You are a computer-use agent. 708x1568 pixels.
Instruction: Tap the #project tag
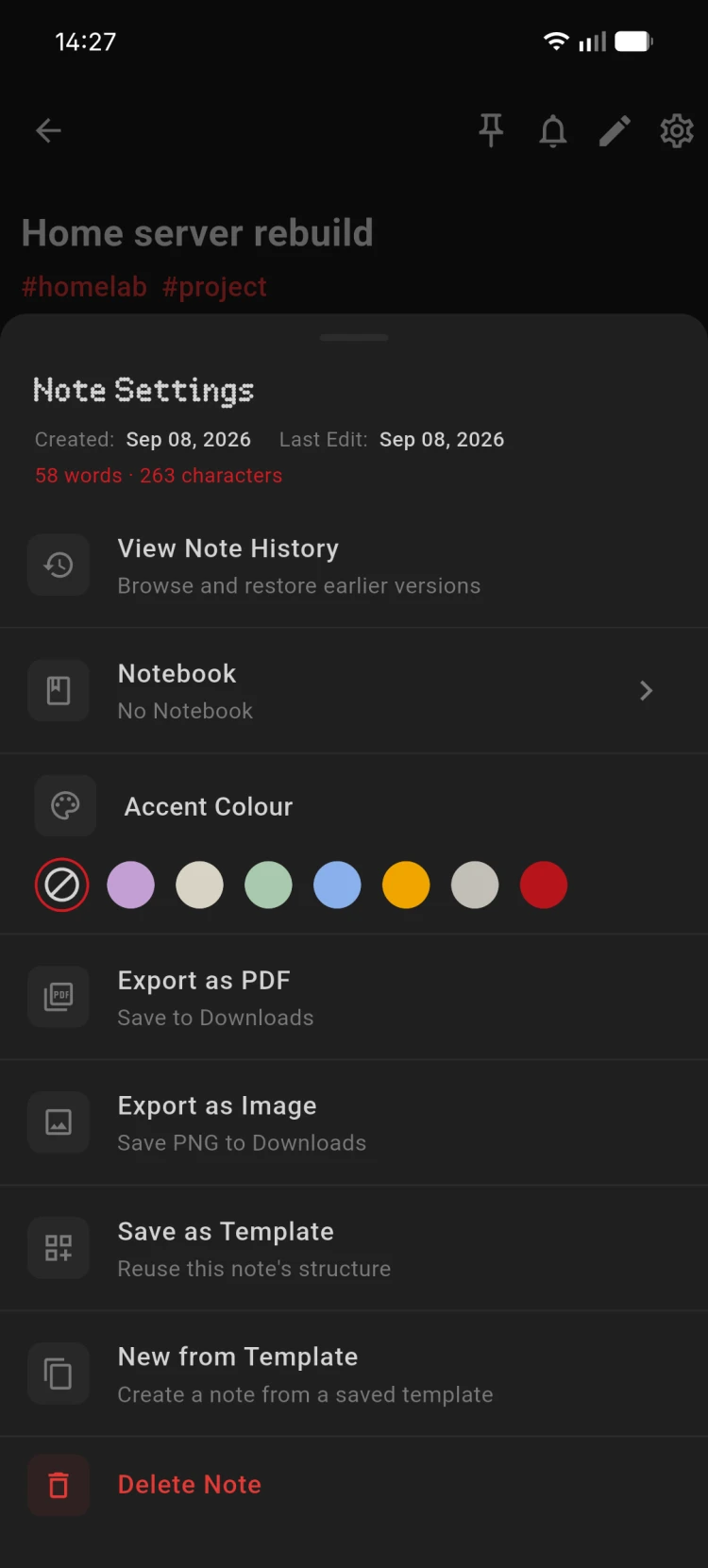214,287
